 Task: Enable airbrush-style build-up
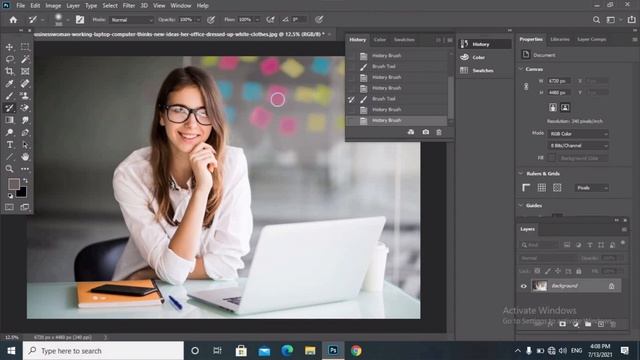pos(270,20)
